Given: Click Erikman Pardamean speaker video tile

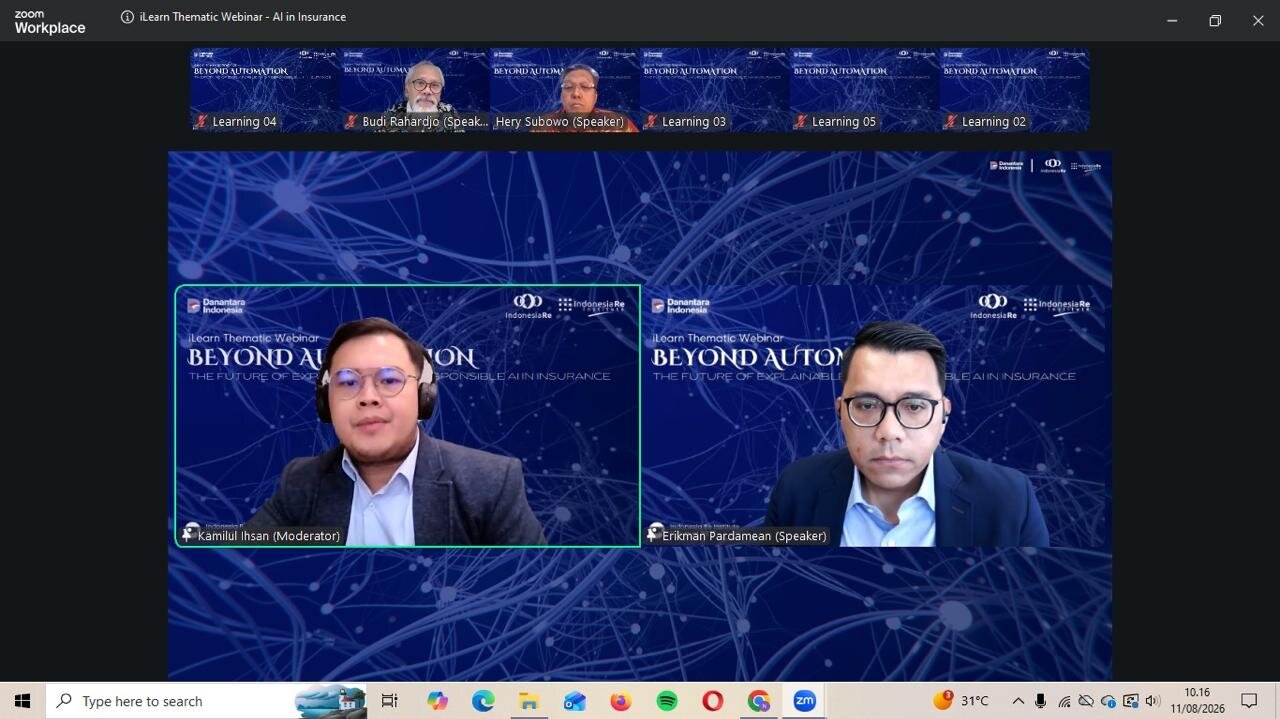Looking at the screenshot, I should click(x=875, y=416).
